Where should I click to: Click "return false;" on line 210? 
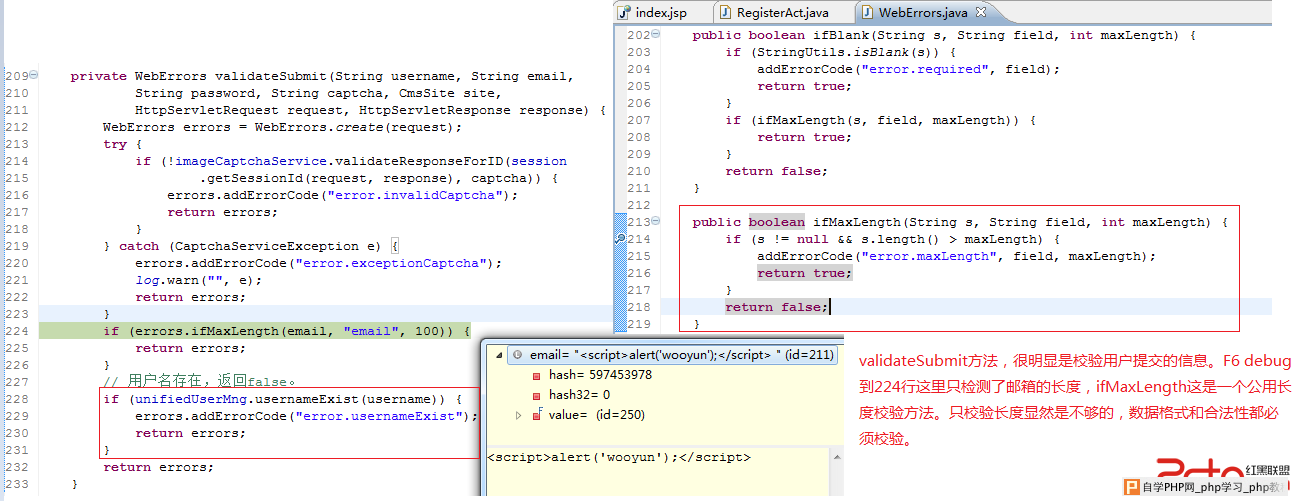click(776, 171)
